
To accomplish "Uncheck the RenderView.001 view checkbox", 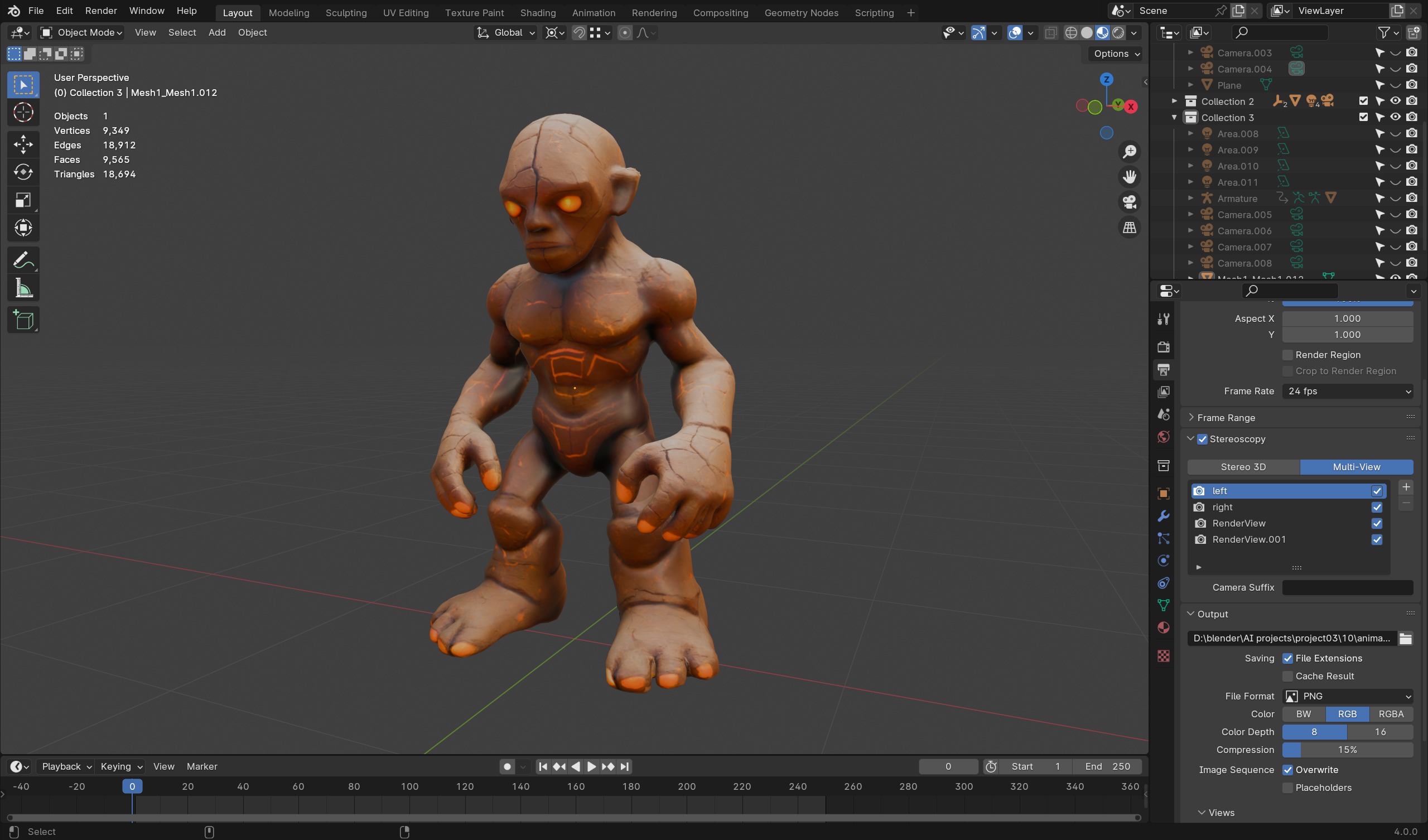I will point(1377,539).
